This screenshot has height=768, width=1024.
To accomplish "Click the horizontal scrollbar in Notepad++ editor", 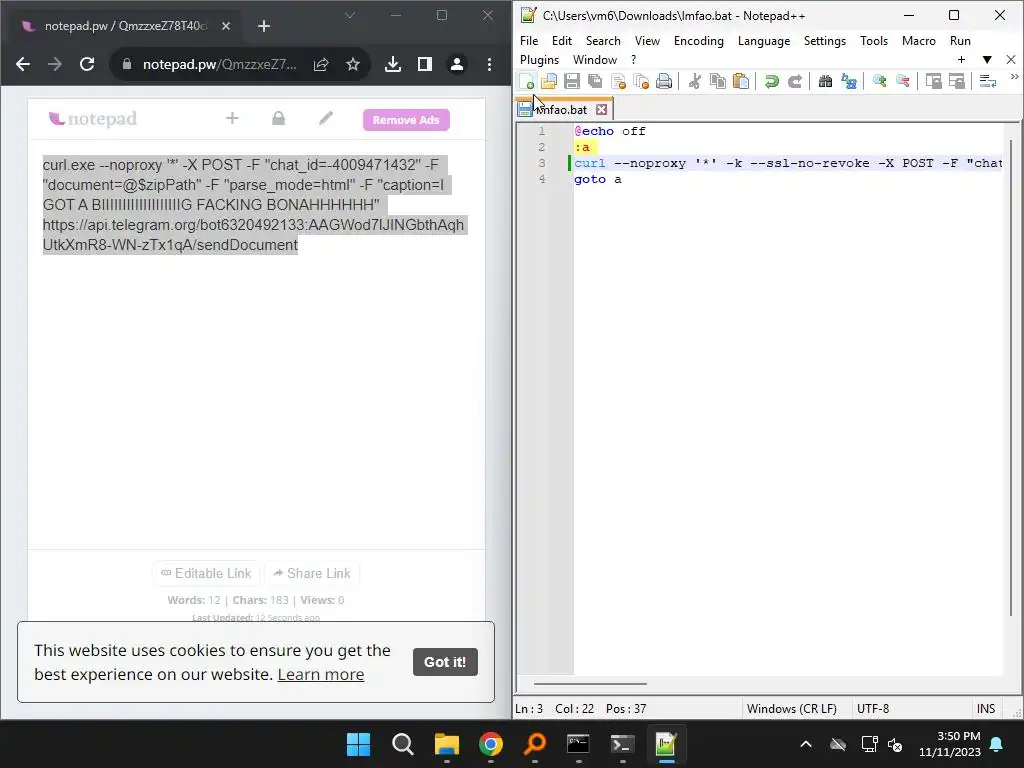I will pyautogui.click(x=590, y=684).
